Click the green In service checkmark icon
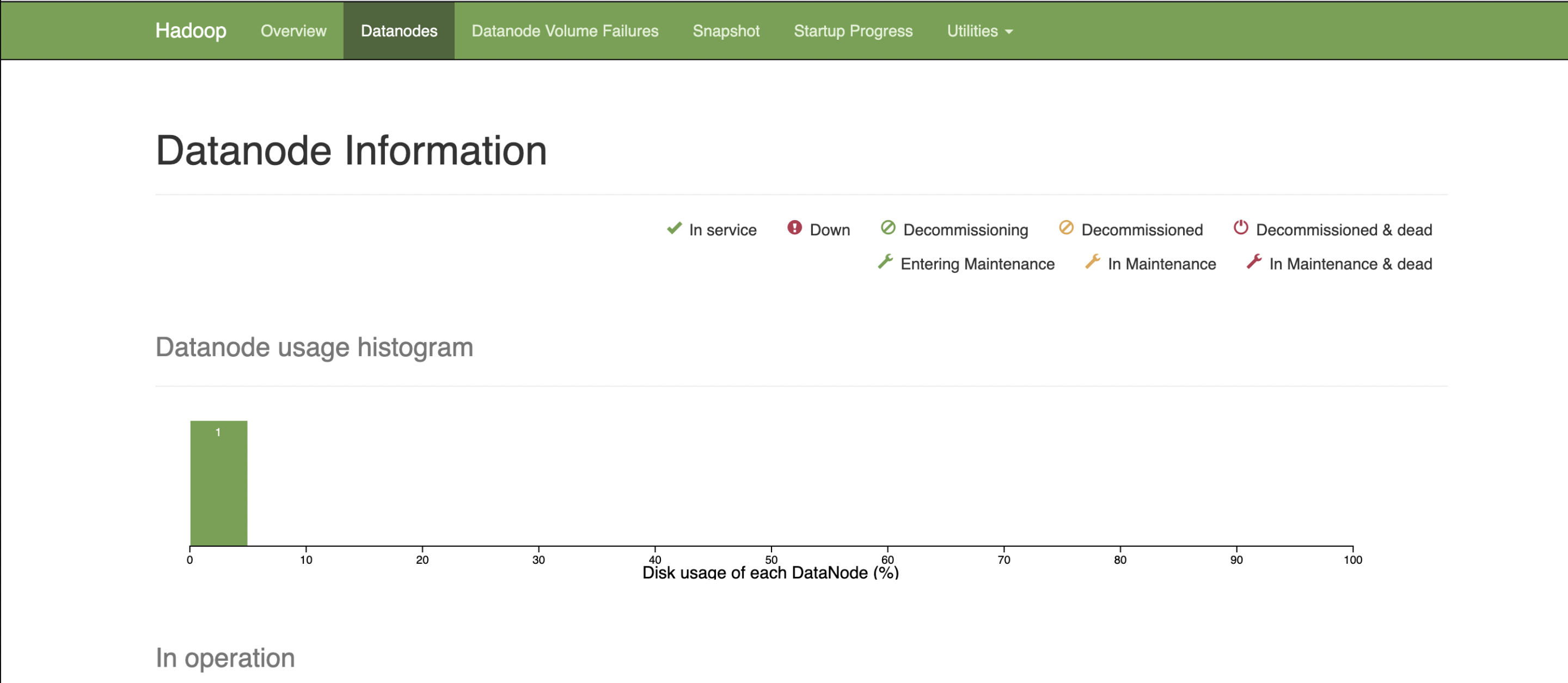Screen dimensions: 1568x683 pyautogui.click(x=674, y=228)
